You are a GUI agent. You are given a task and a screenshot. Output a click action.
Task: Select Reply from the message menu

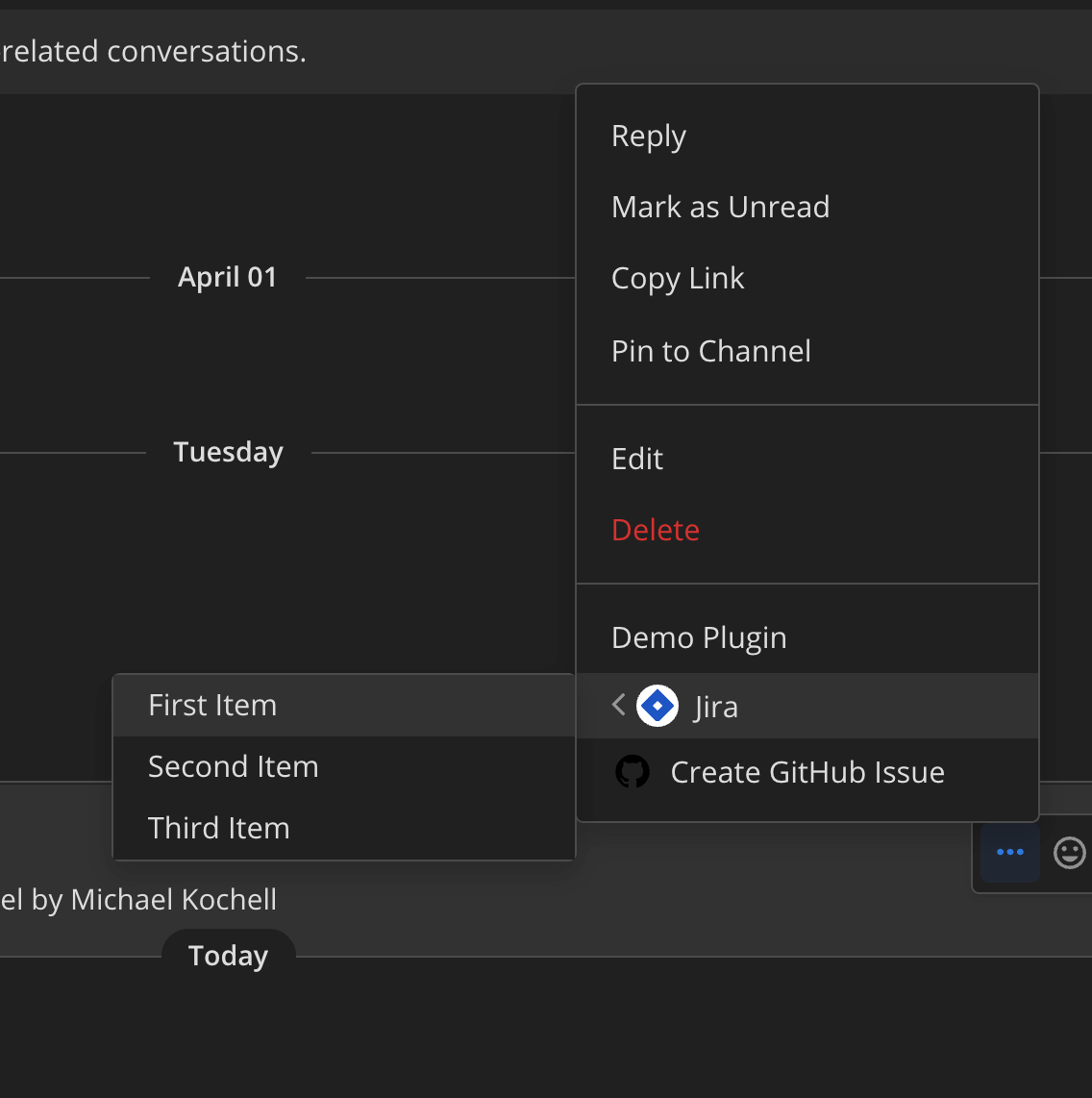648,136
